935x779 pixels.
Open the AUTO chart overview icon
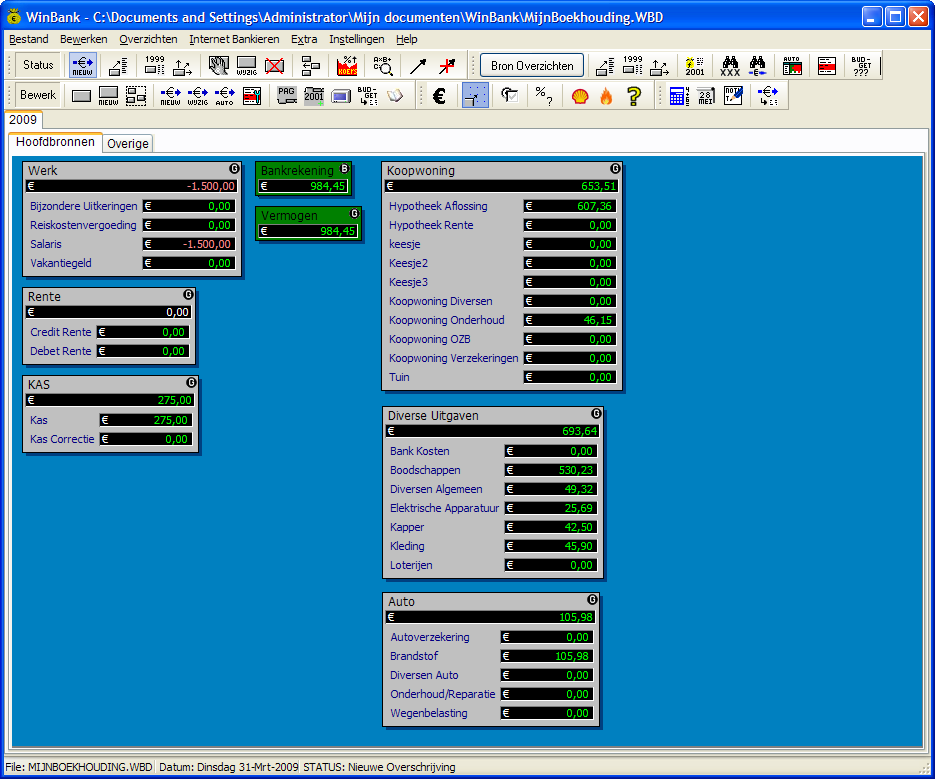792,65
